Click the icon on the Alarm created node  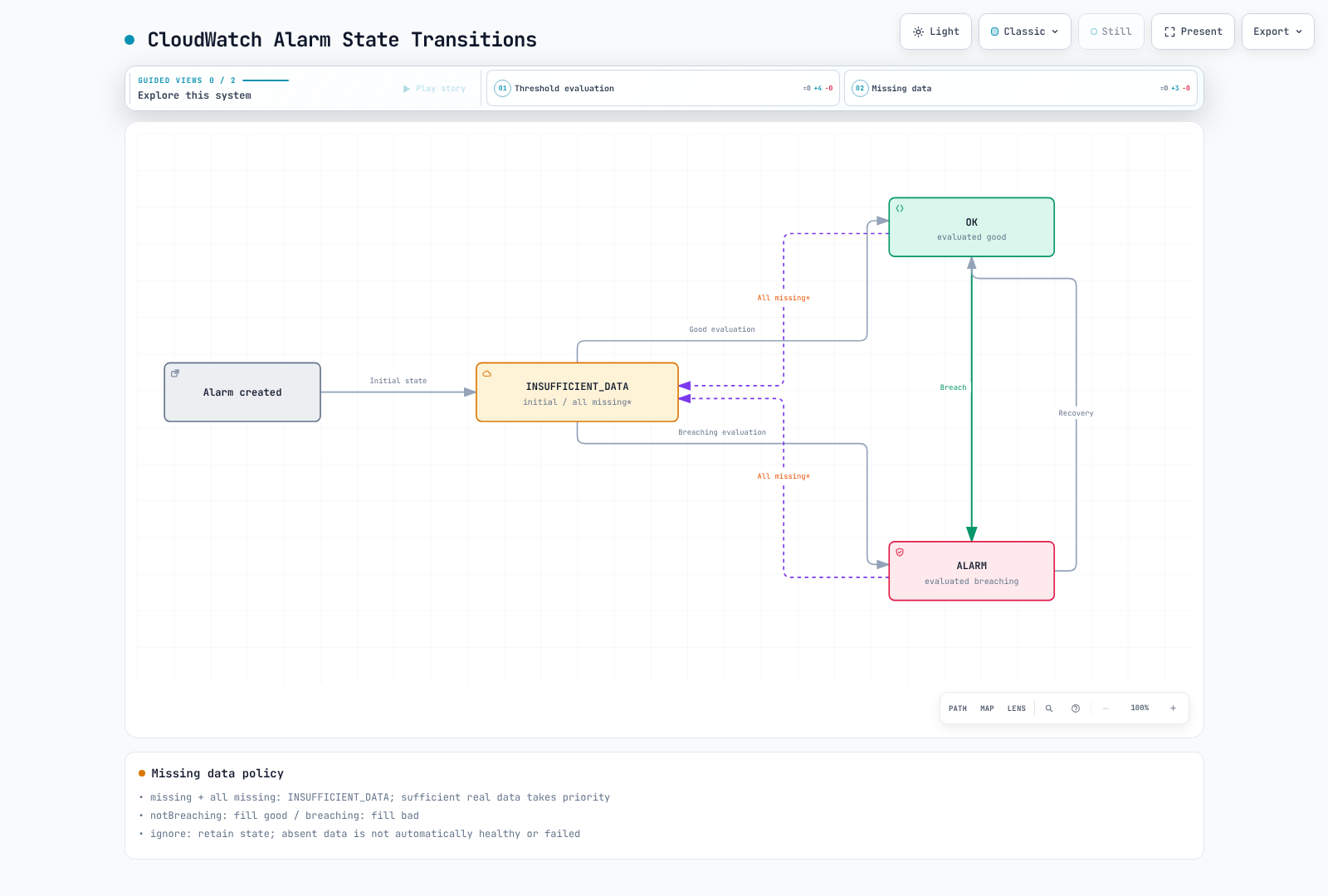(175, 373)
